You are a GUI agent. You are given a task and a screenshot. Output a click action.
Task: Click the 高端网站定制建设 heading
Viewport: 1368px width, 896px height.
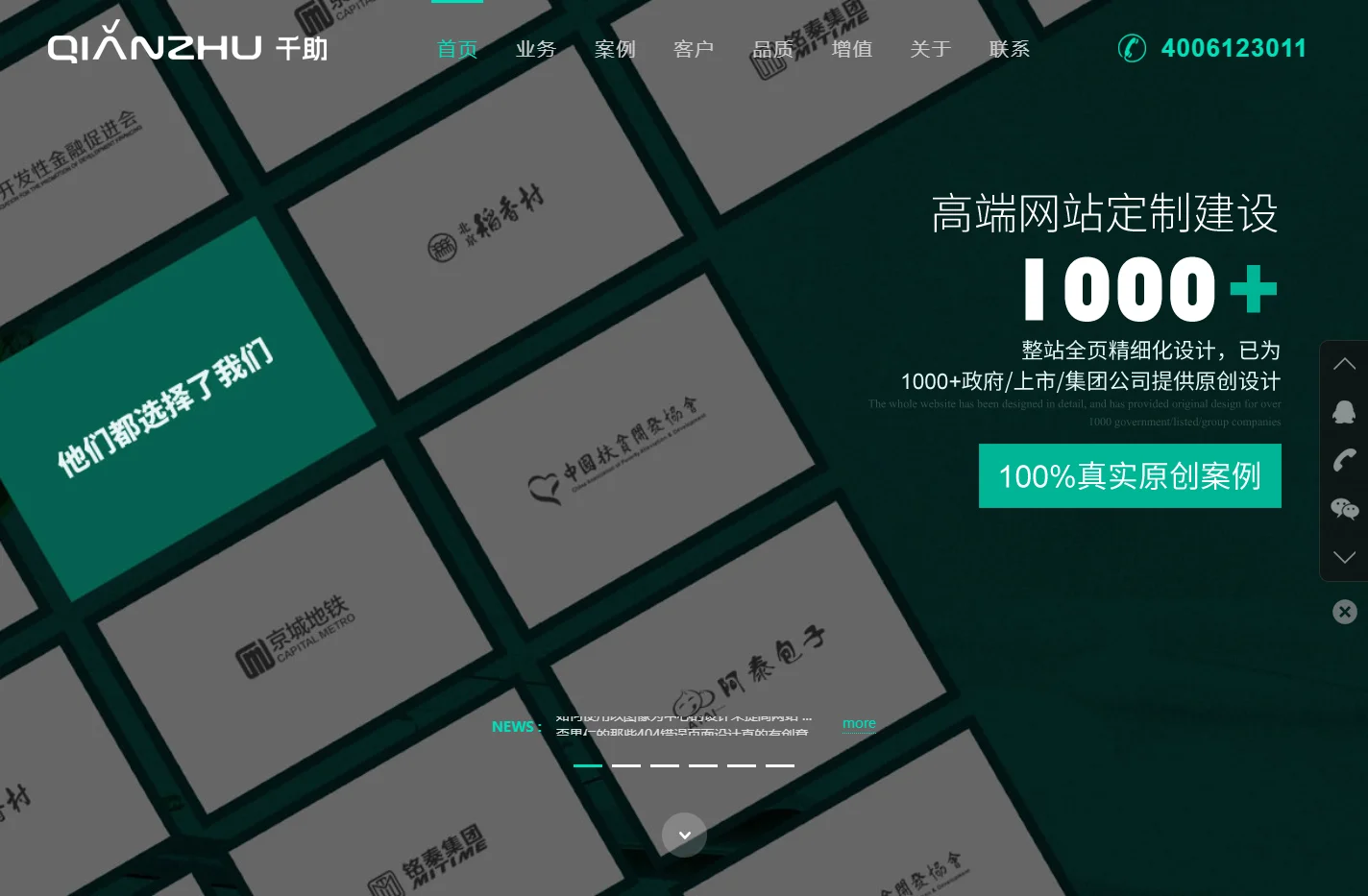click(1105, 213)
